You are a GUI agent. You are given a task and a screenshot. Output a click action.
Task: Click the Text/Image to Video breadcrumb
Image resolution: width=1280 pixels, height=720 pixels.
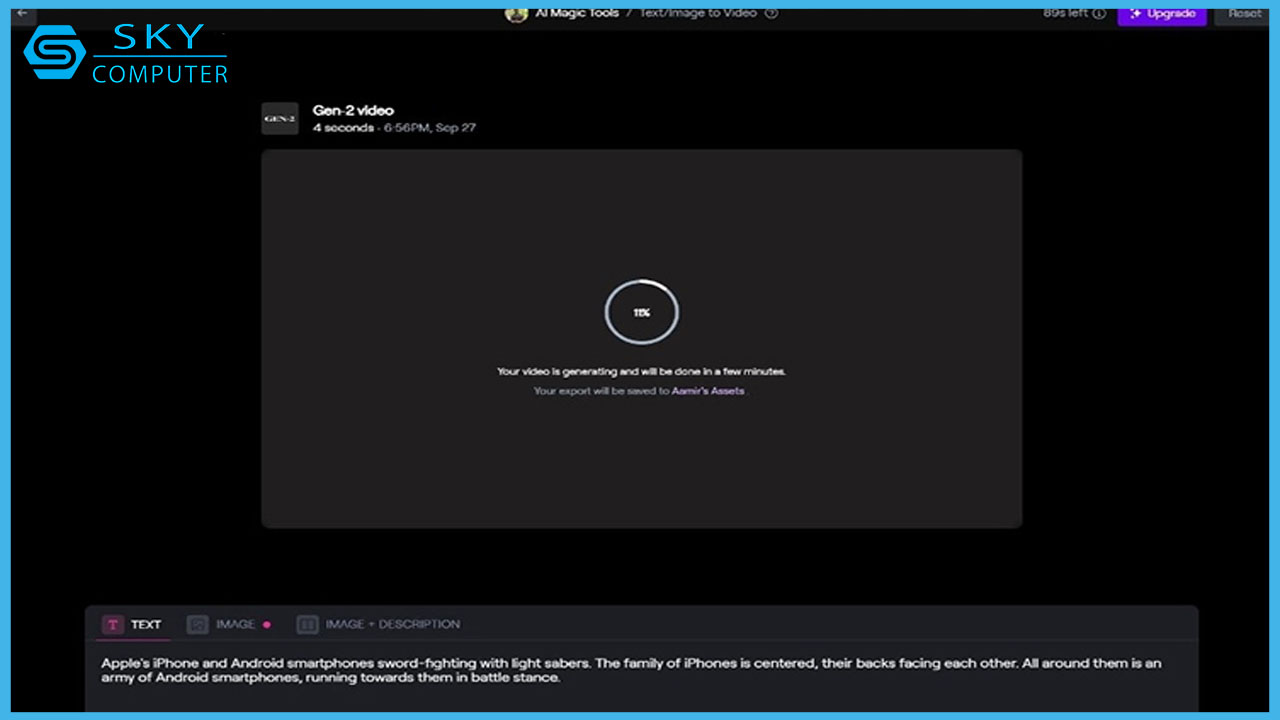699,13
